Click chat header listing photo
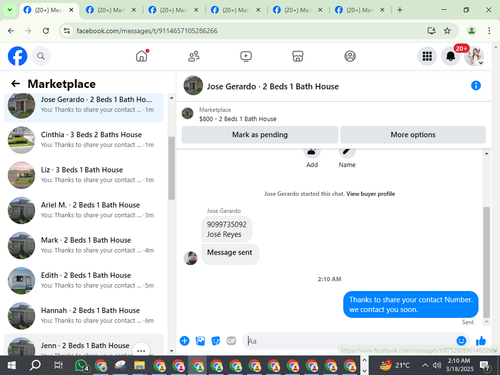500x375 pixels. [193, 85]
